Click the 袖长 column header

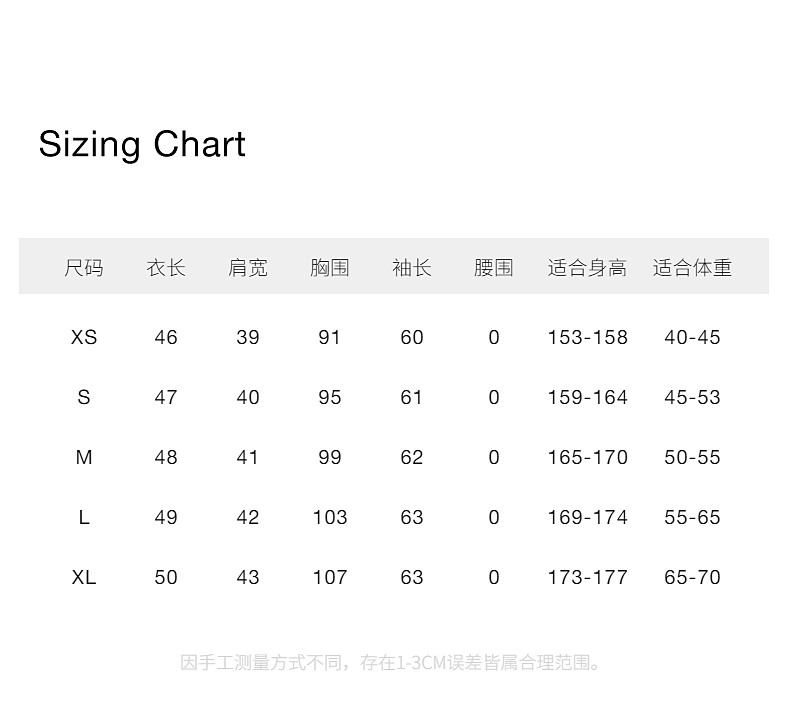(x=412, y=267)
